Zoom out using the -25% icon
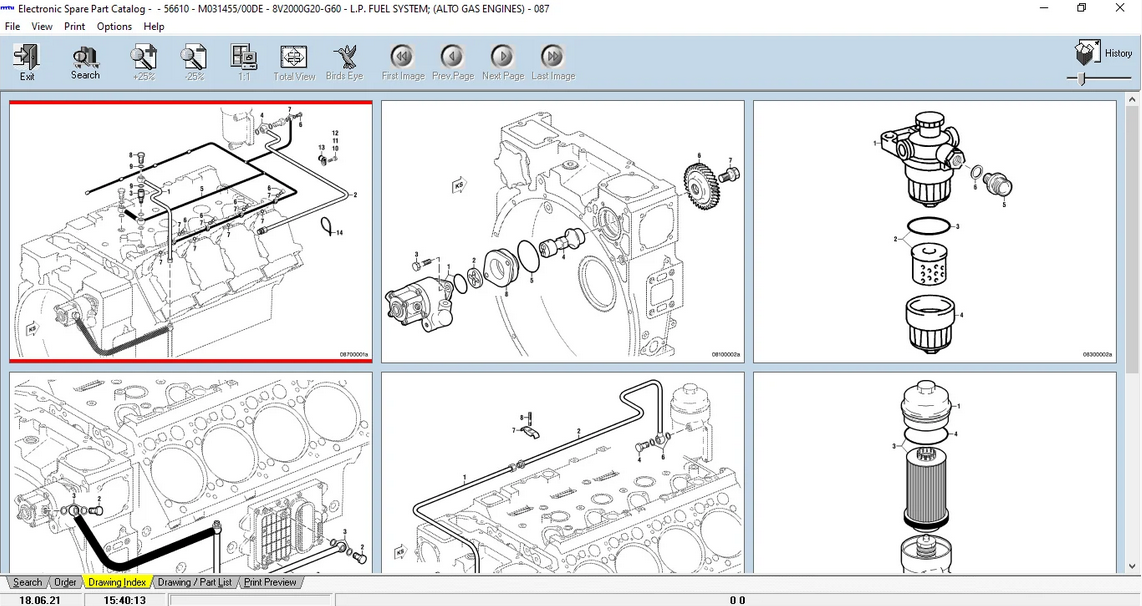 coord(193,62)
